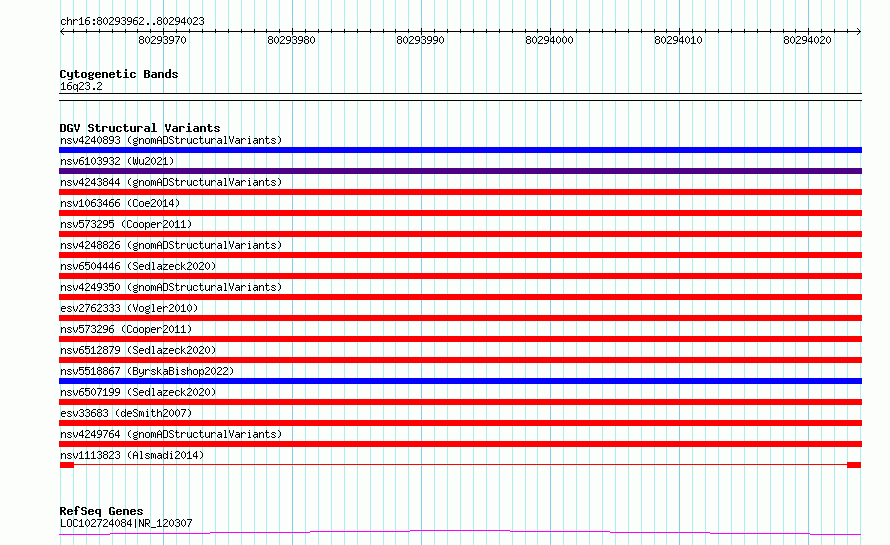
Task: Click the right red block of nsv1113823
Action: pos(854,465)
